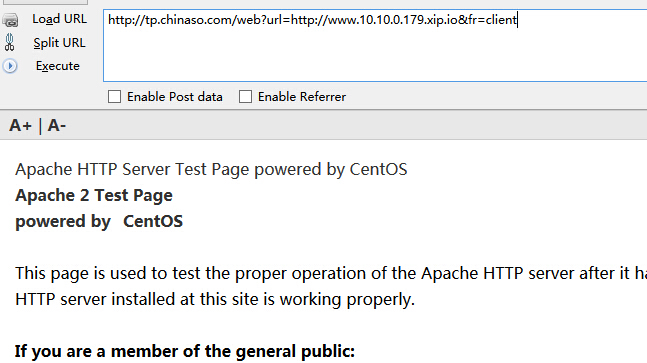Screen dimensions: 647x363
Task: Increase font size with A+
Action: coord(20,125)
